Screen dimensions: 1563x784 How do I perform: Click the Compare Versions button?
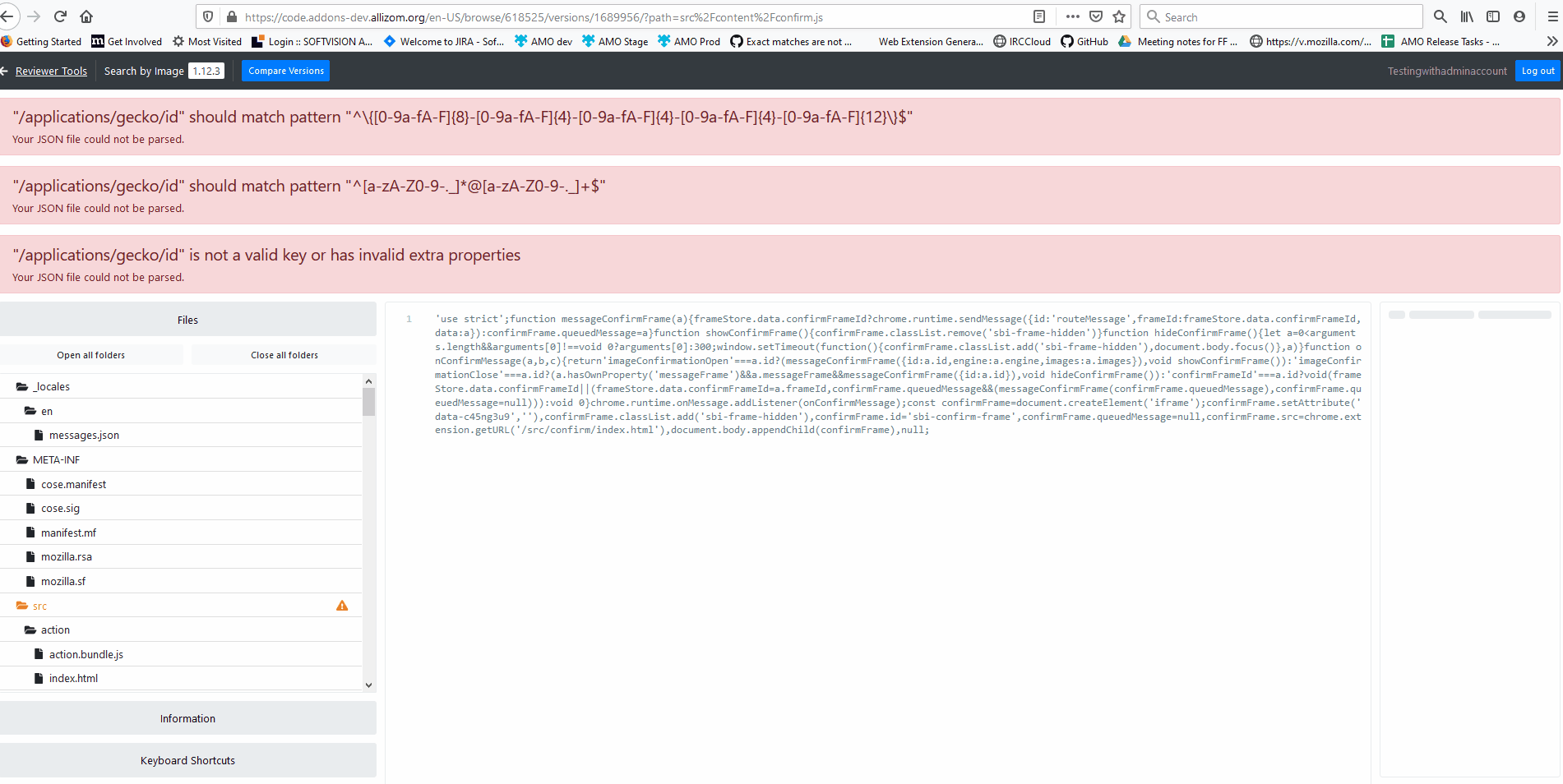286,71
